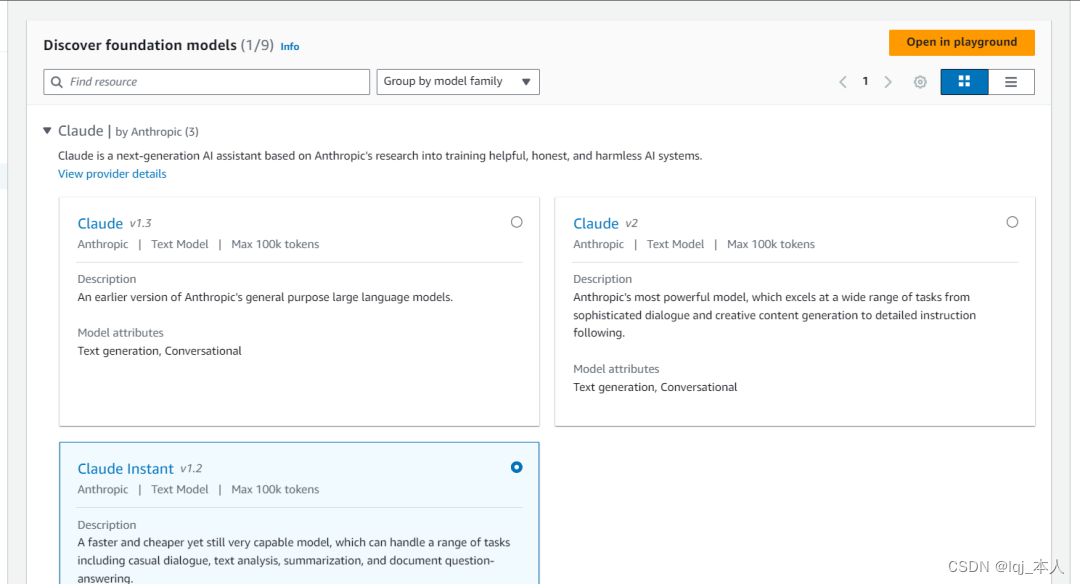The height and width of the screenshot is (584, 1080).
Task: Click 'Text generation, Conversational' in Claude v2 card
Action: coord(655,387)
